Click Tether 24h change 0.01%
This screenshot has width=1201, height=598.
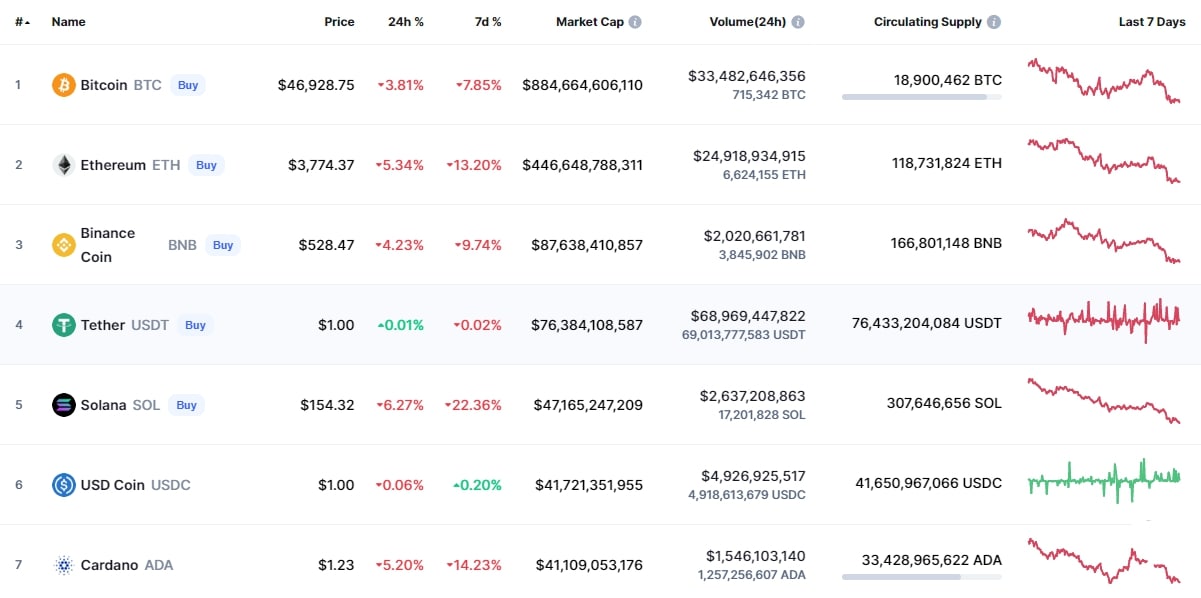click(x=400, y=325)
